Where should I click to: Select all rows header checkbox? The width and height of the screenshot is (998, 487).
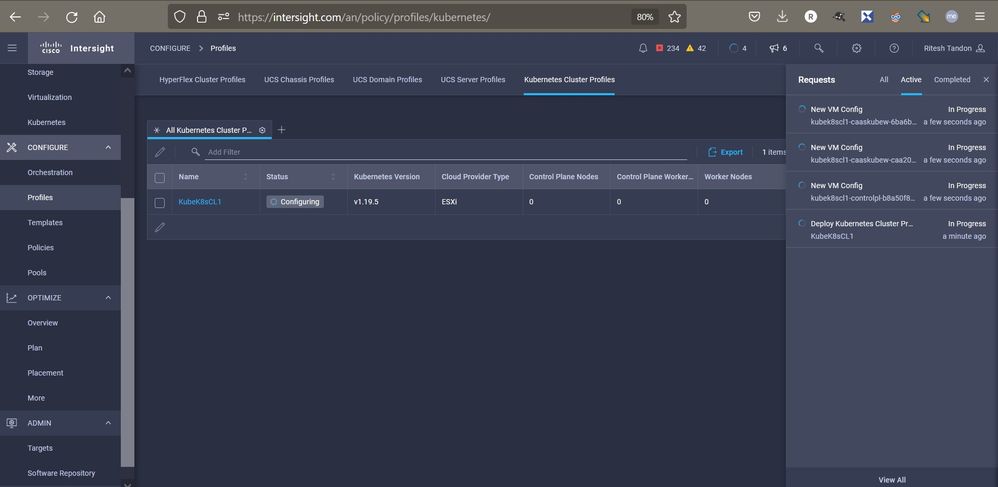click(x=160, y=178)
